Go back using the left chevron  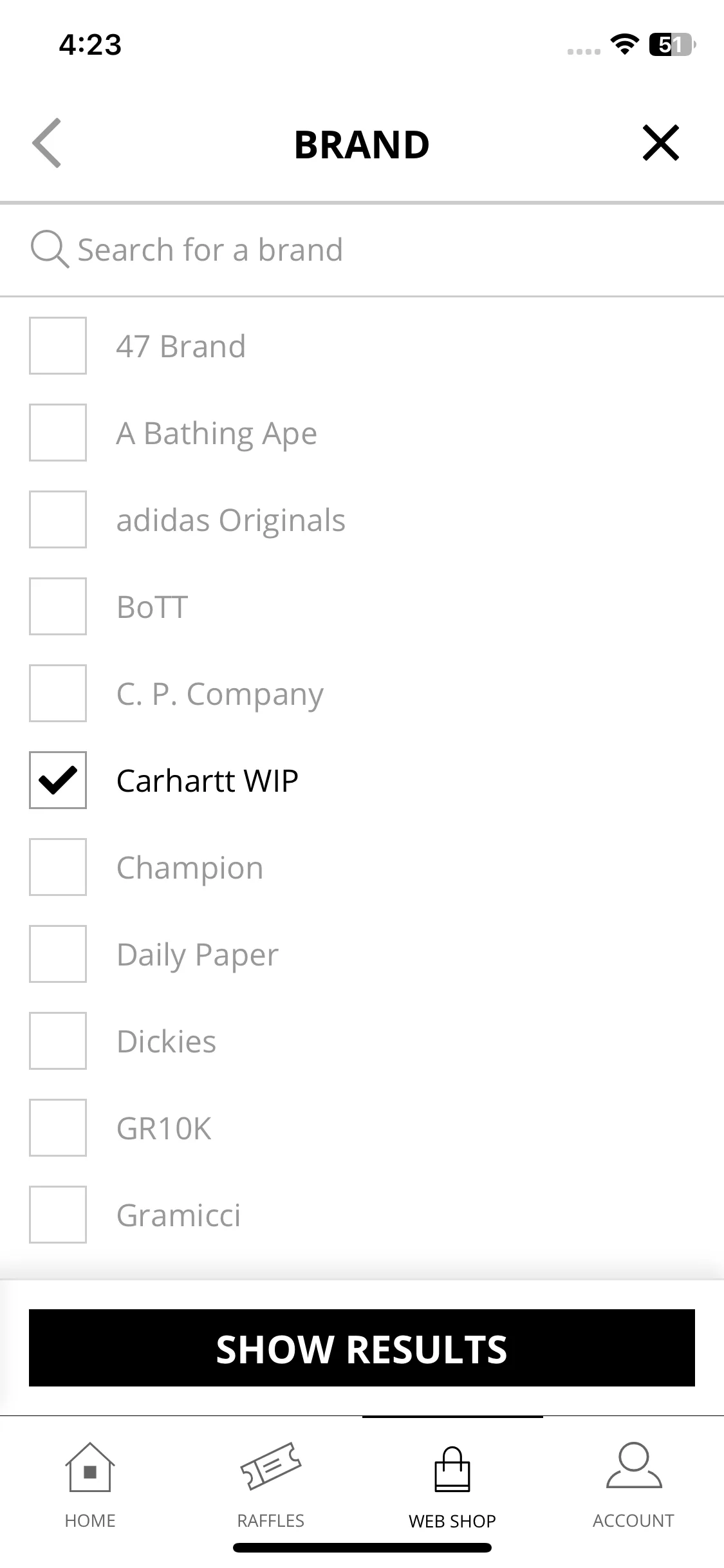(47, 143)
